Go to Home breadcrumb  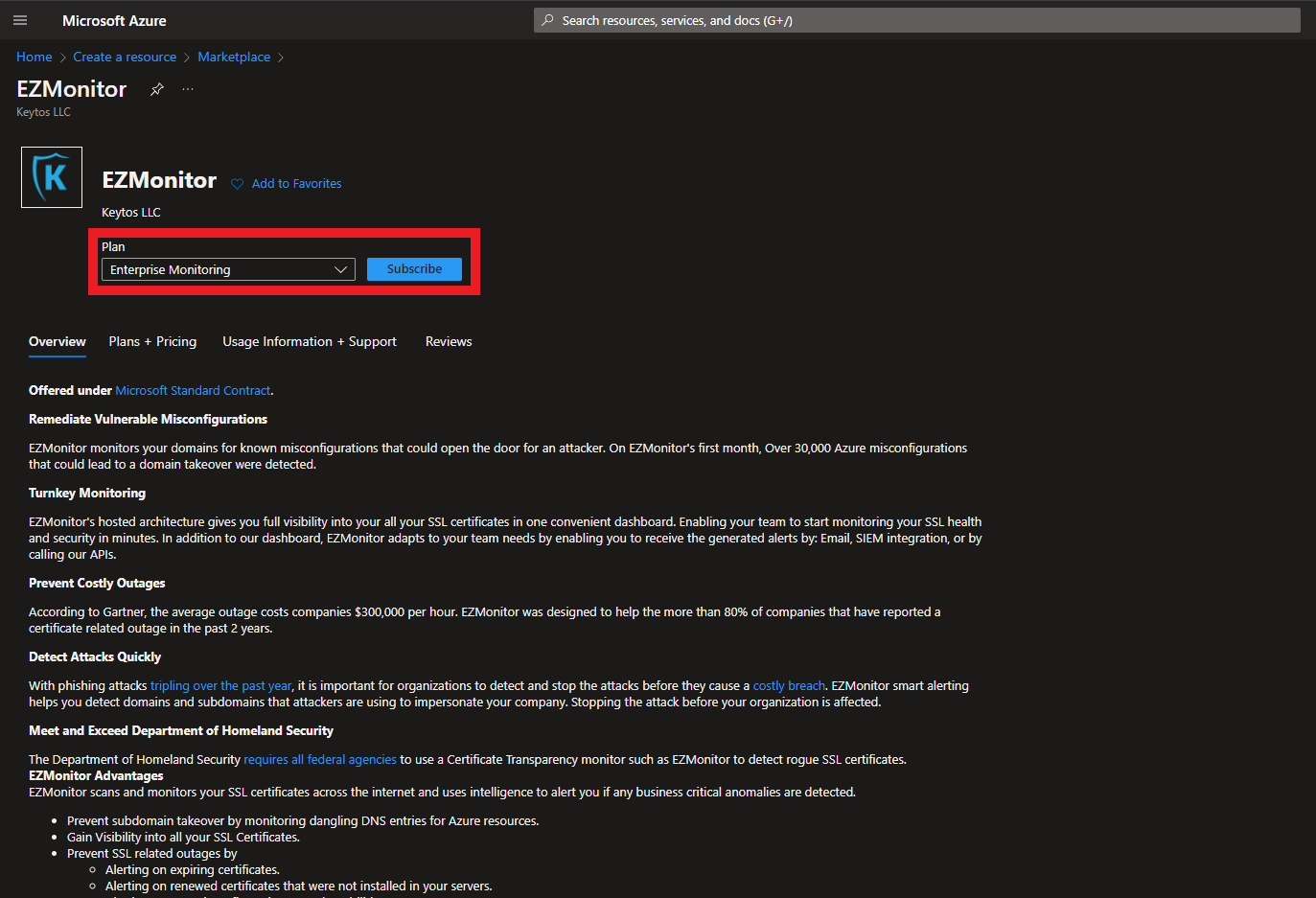point(35,58)
